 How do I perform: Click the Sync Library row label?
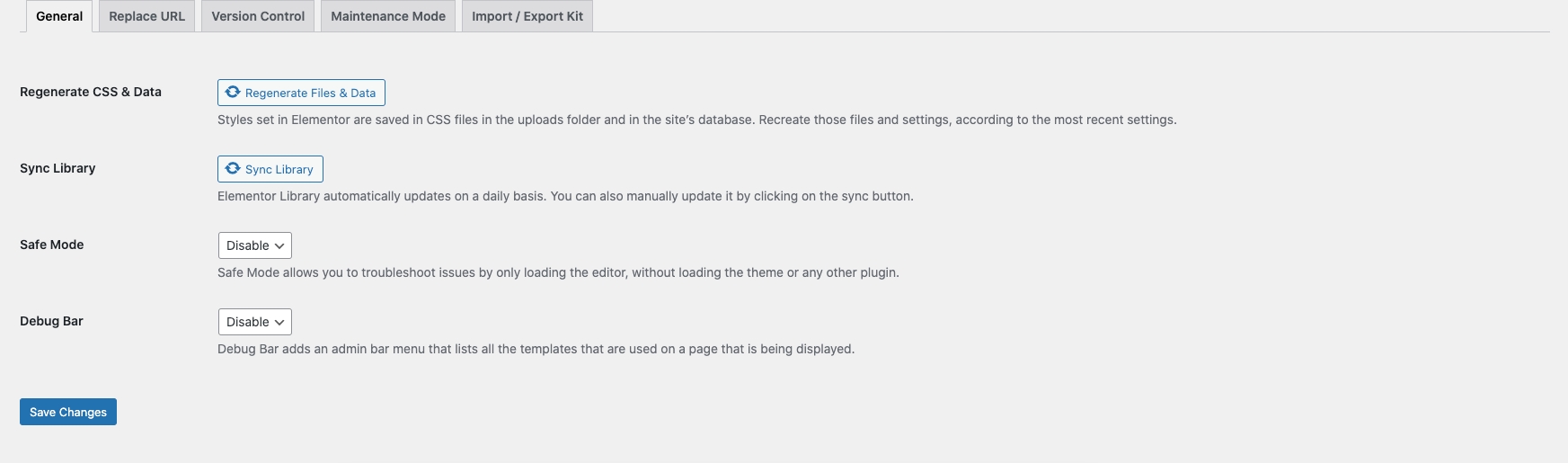pyautogui.click(x=58, y=168)
